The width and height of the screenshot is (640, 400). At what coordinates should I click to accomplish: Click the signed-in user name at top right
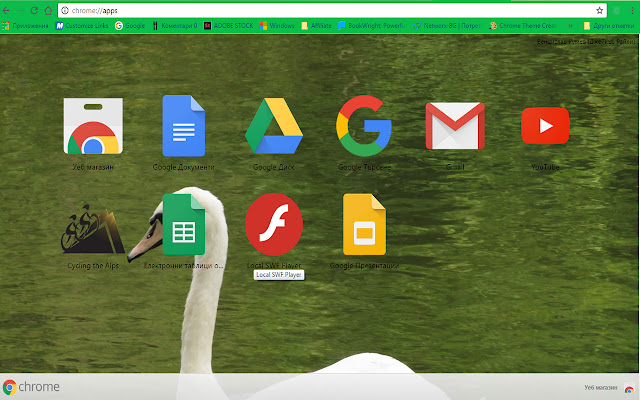[586, 42]
